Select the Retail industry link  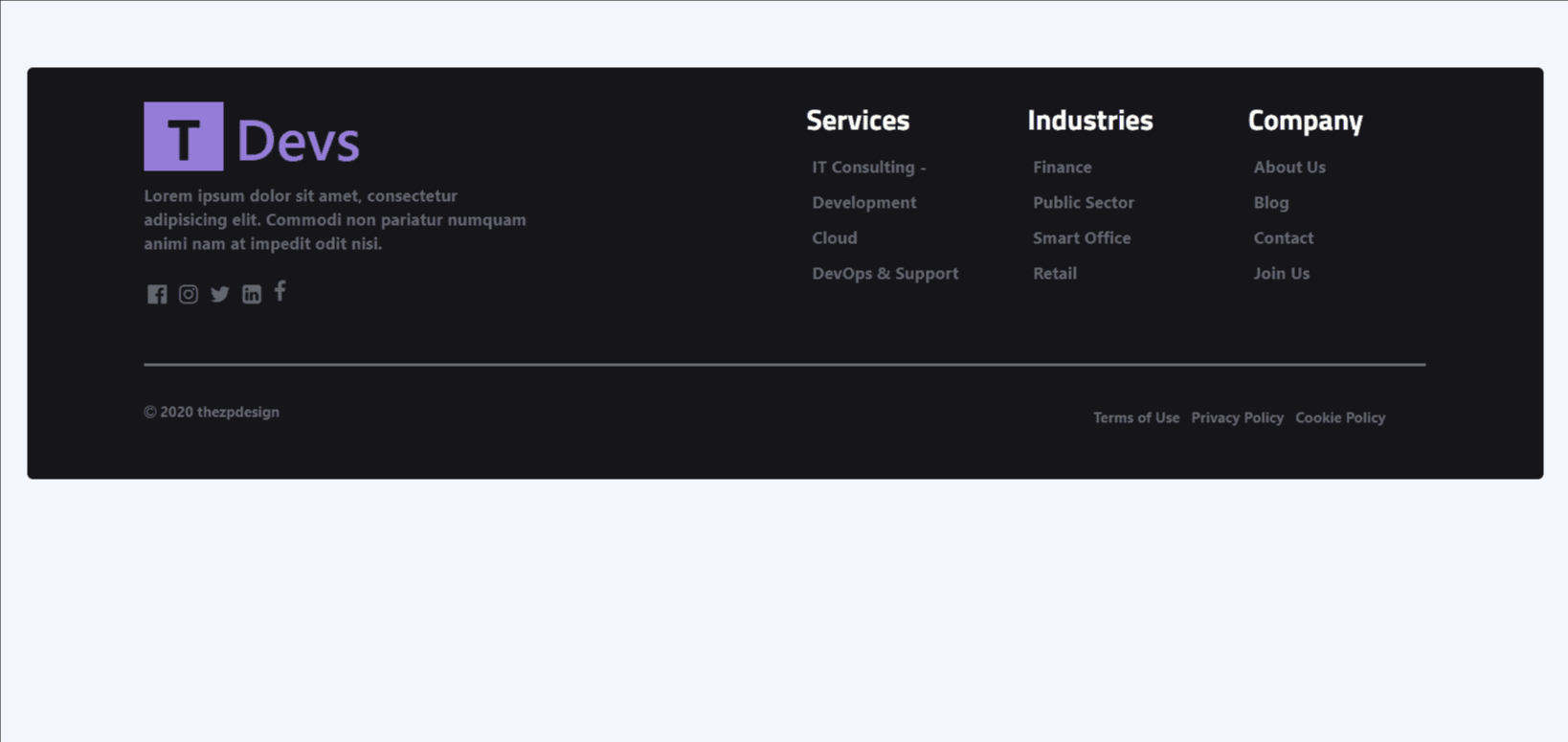click(x=1055, y=273)
